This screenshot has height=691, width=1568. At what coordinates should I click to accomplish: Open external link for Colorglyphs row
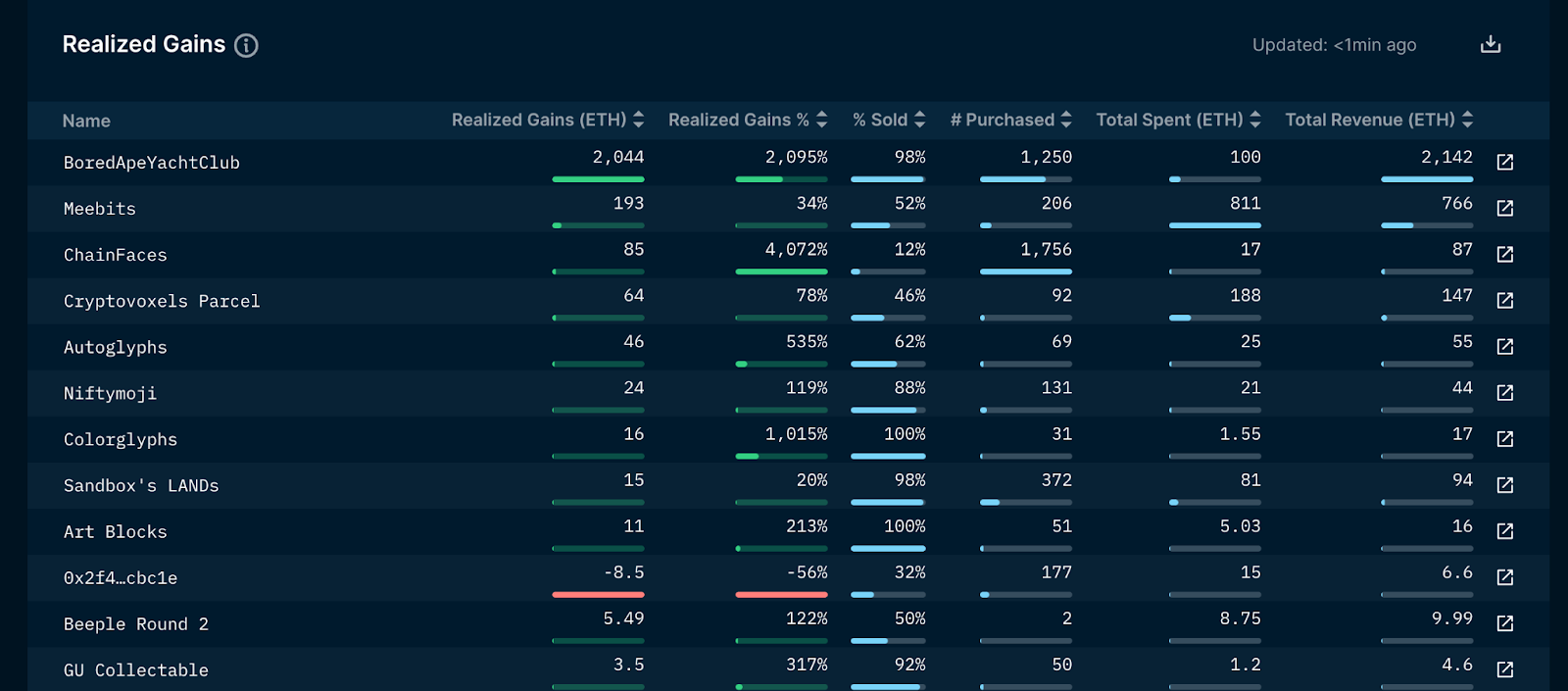tap(1505, 438)
